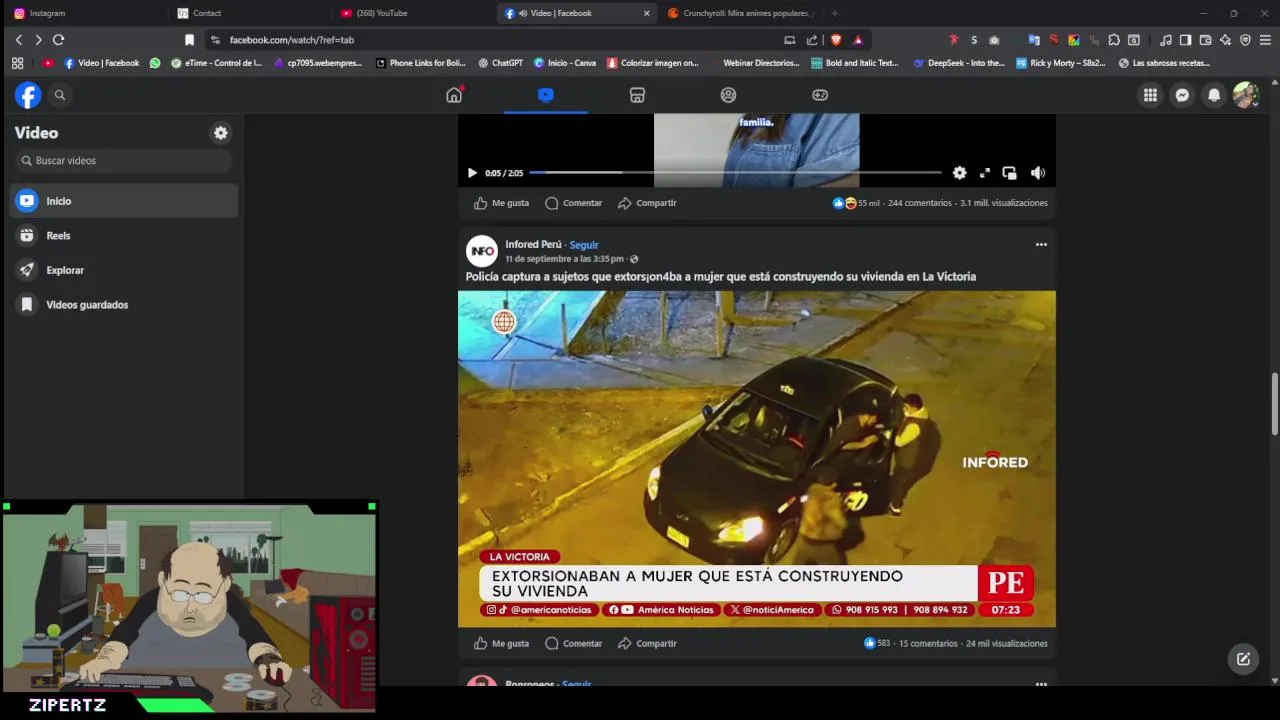Open the DeepSeek bookmark
1280x720 pixels.
click(x=959, y=63)
